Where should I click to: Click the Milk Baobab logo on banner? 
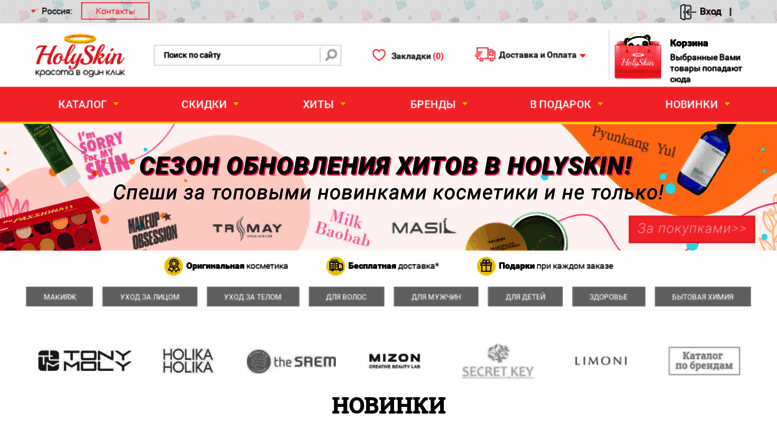(x=342, y=228)
